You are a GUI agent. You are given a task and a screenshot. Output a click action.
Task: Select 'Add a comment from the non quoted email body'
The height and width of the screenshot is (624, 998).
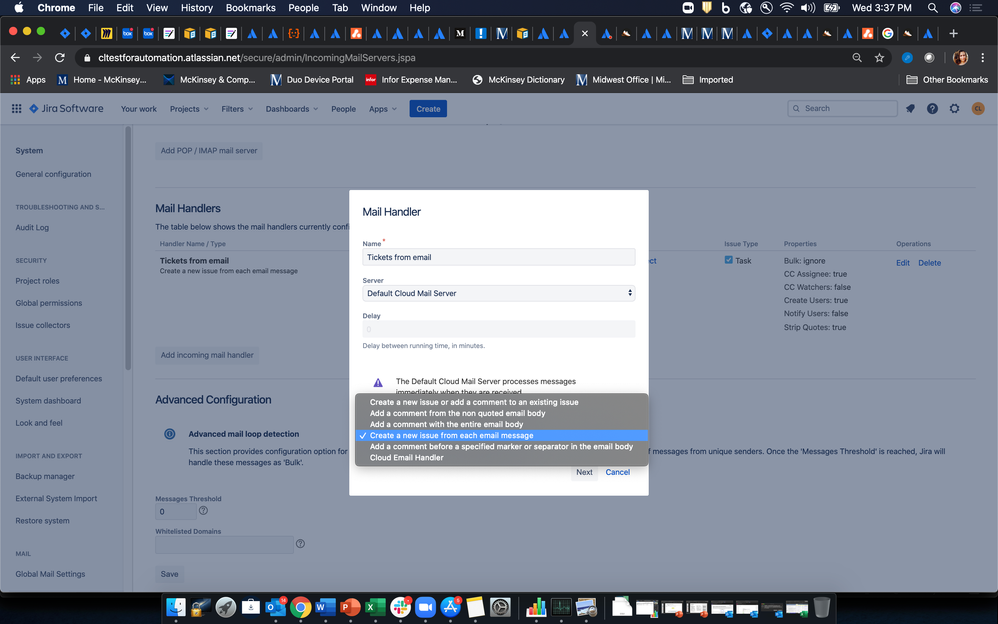coord(502,413)
